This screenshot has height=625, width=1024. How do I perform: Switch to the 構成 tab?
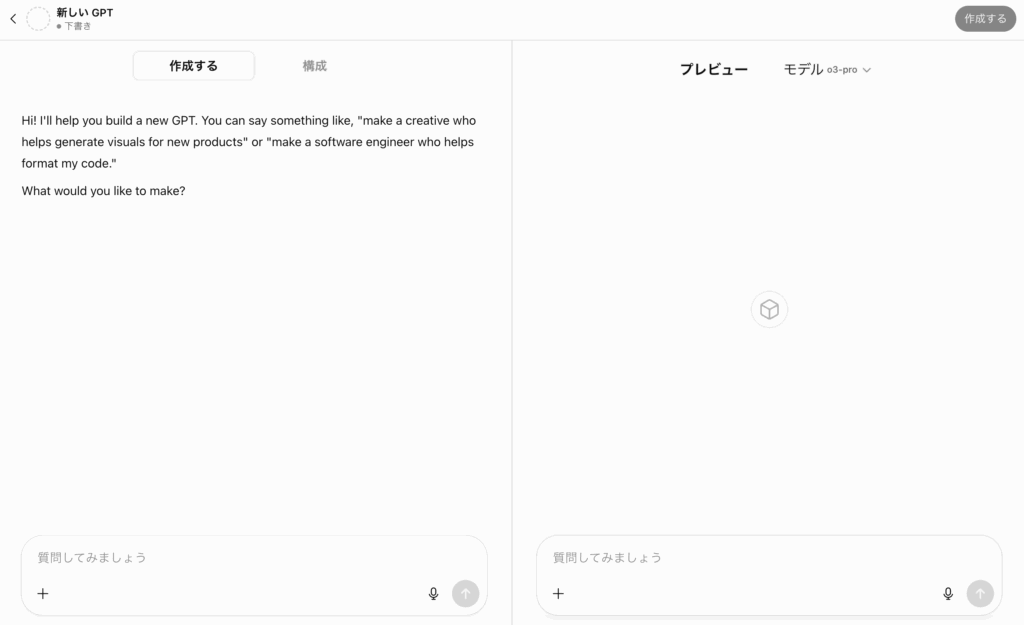315,66
